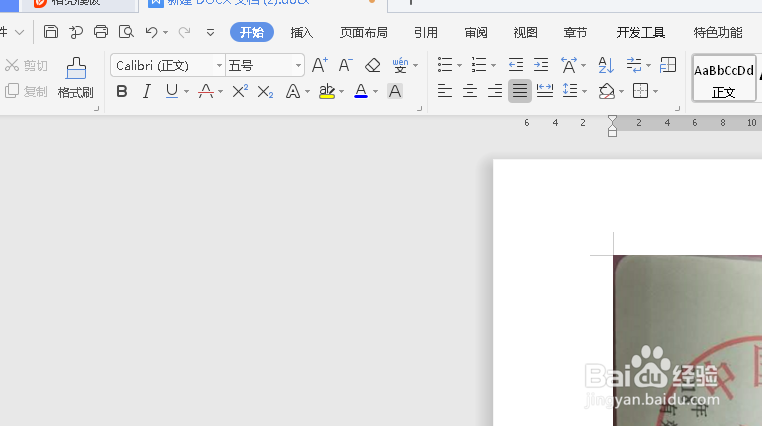
Task: Align text right
Action: coord(495,91)
